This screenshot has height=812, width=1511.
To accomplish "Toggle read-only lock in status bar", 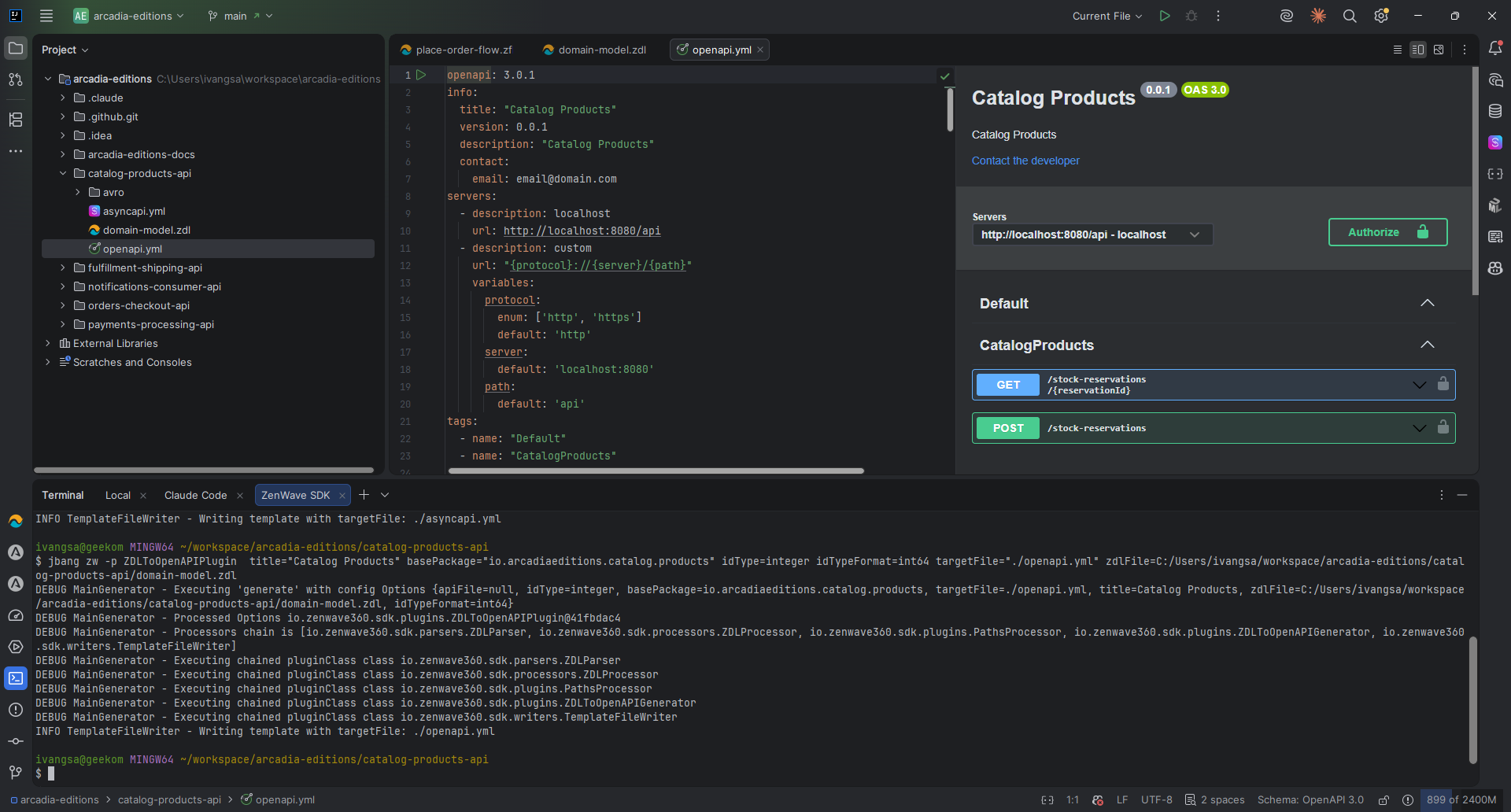I will pos(1384,800).
